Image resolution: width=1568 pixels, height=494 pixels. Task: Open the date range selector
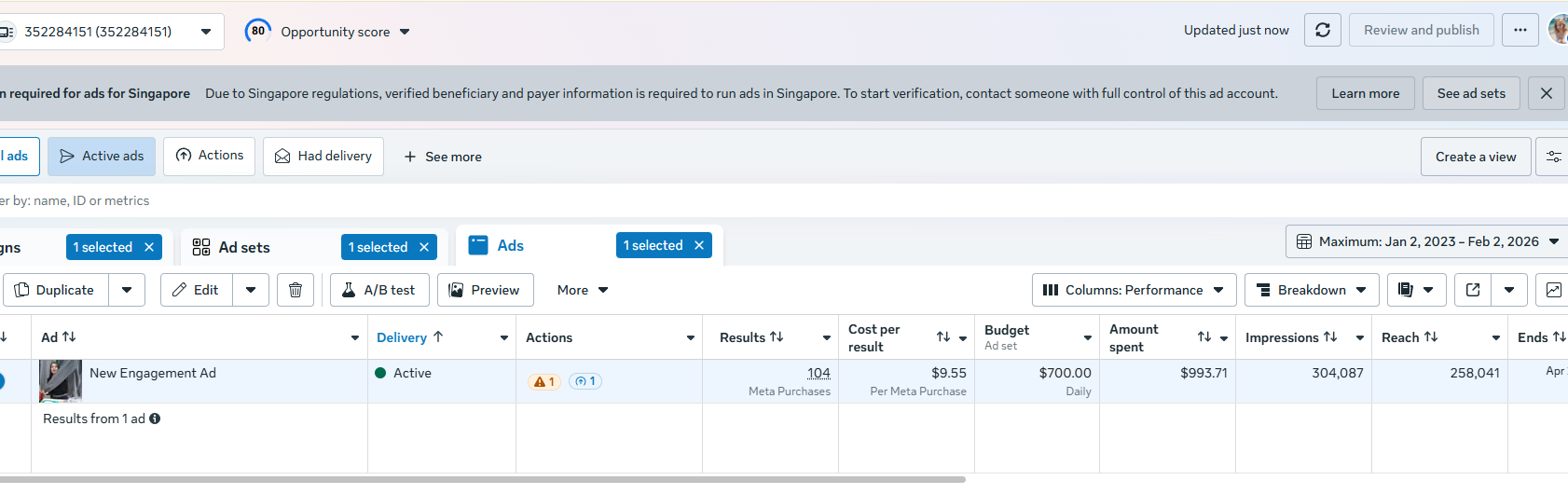tap(1427, 241)
